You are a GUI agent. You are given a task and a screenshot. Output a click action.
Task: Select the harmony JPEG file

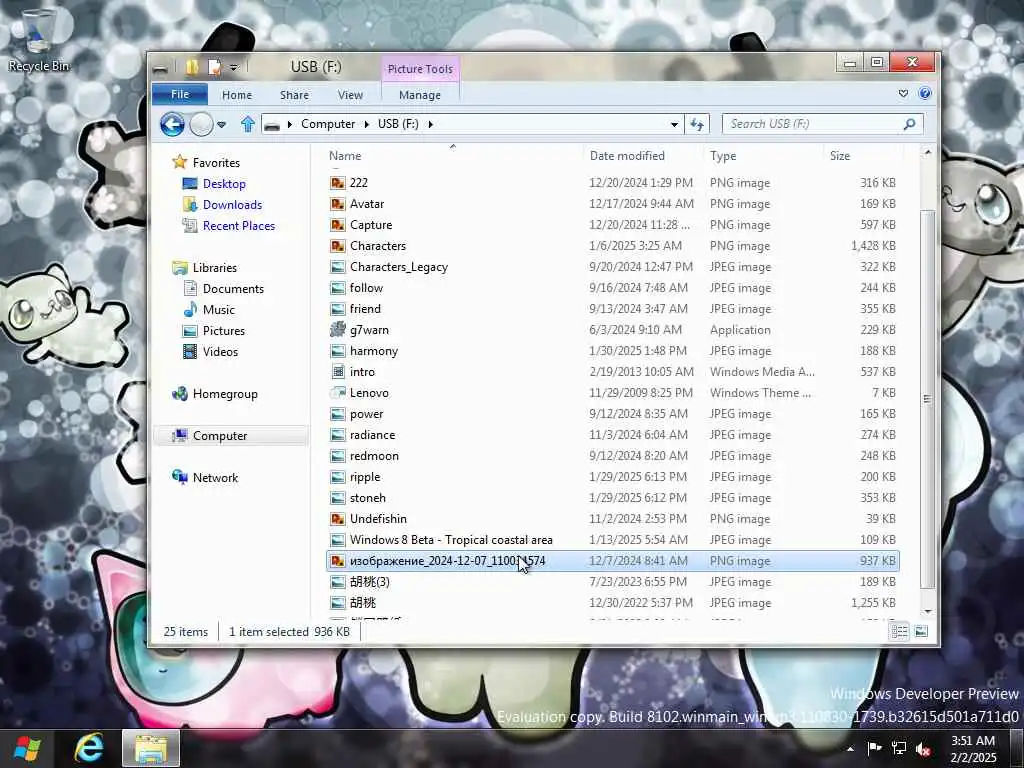coord(613,351)
